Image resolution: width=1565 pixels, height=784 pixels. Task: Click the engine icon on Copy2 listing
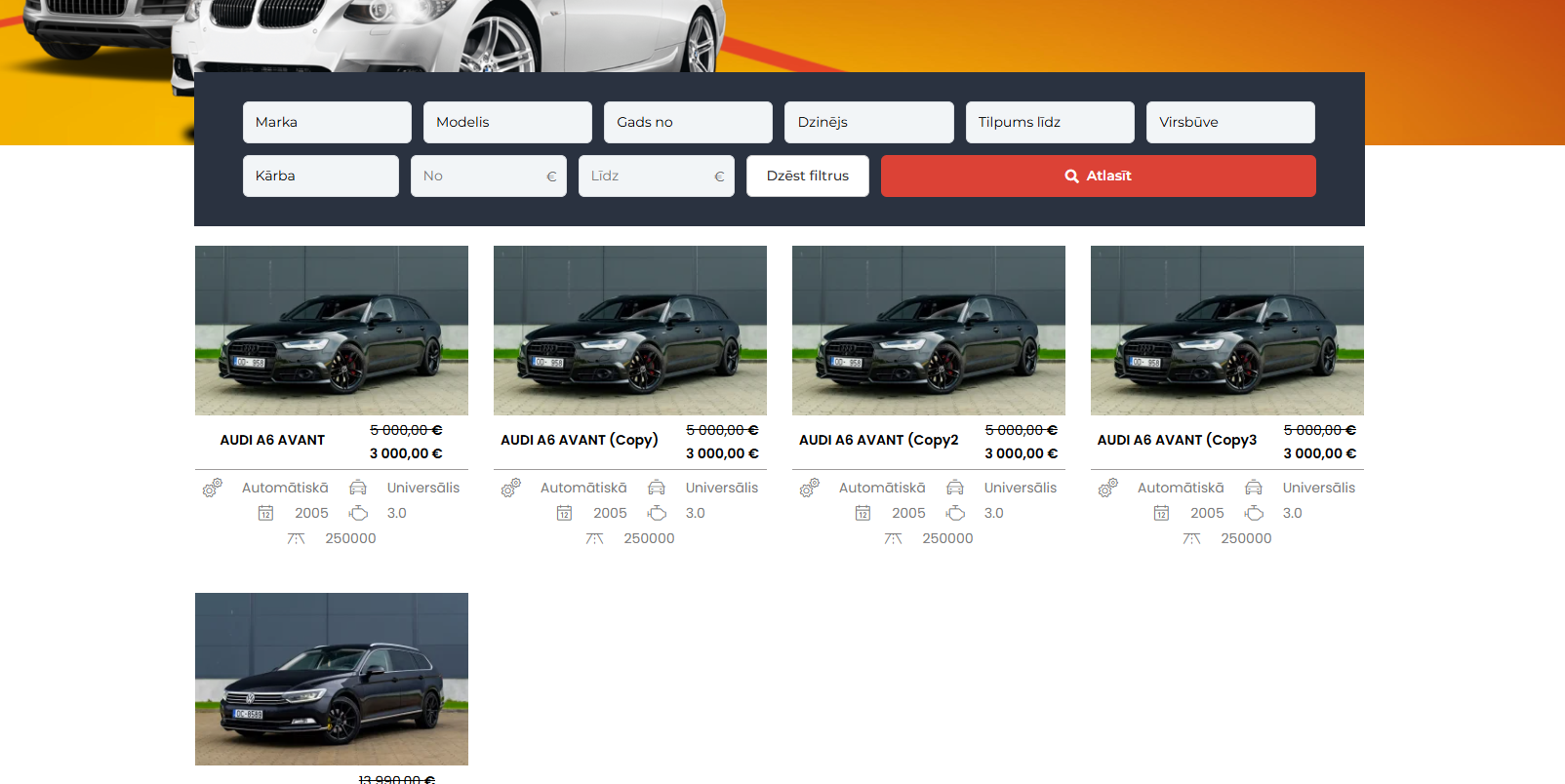coord(955,513)
